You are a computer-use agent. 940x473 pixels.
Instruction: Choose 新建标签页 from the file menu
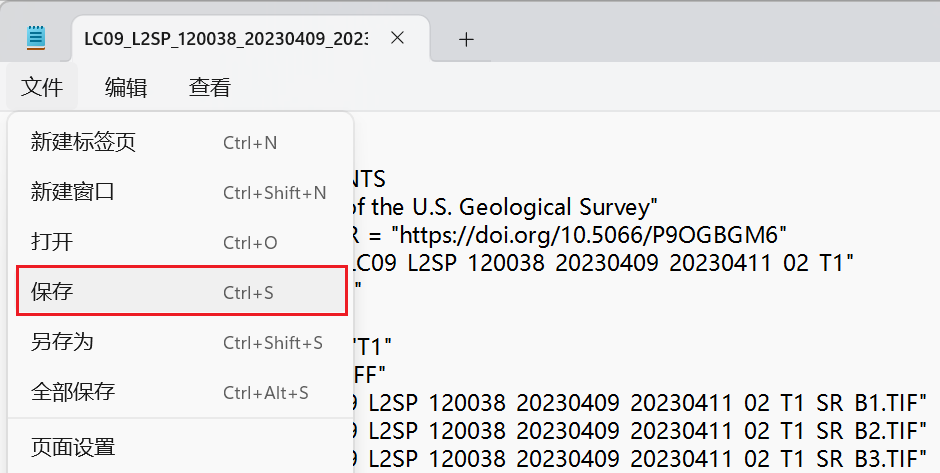(181, 143)
